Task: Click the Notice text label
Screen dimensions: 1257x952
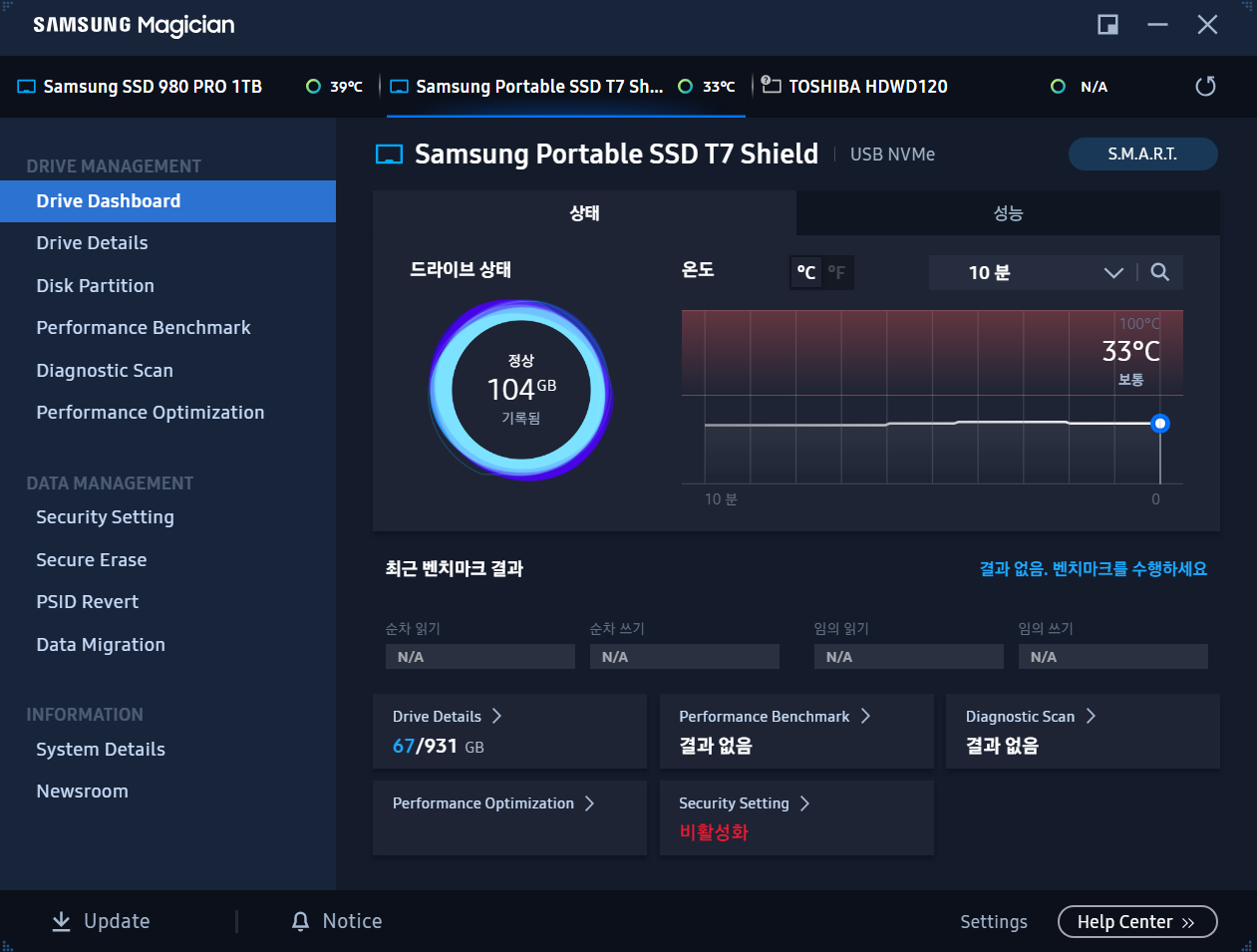Action: coord(352,921)
